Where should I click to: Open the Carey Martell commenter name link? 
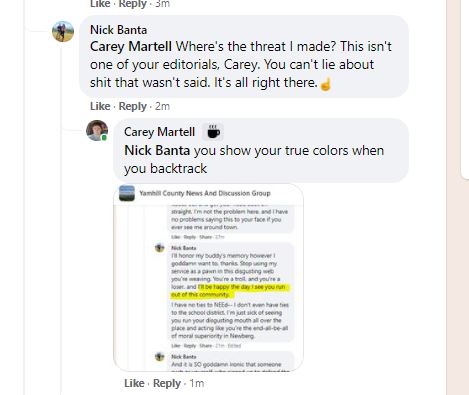159,132
